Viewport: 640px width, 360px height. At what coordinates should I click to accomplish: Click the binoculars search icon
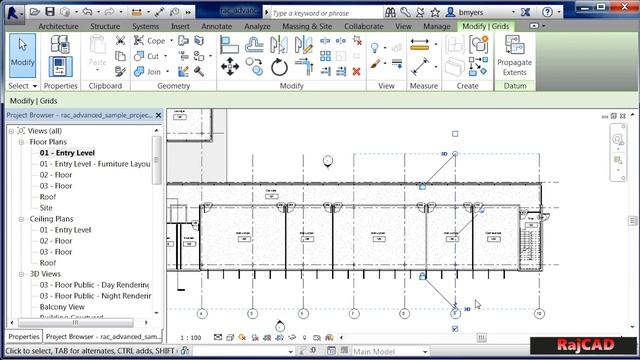tap(390, 12)
